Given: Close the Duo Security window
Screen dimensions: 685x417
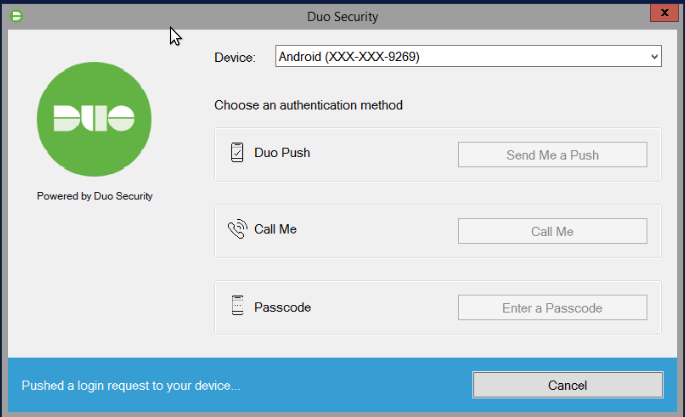Looking at the screenshot, I should pyautogui.click(x=664, y=13).
